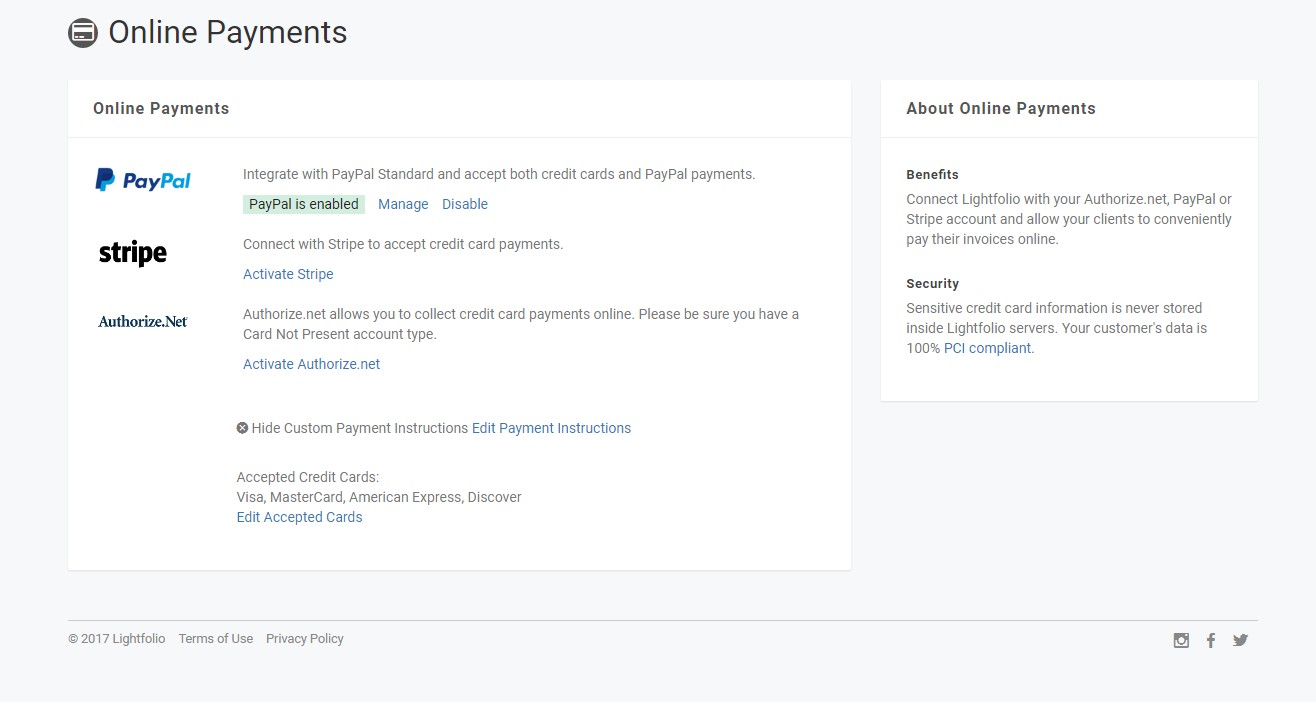Click the 'About Online Payments' panel heading
The width and height of the screenshot is (1316, 702).
pos(1001,109)
